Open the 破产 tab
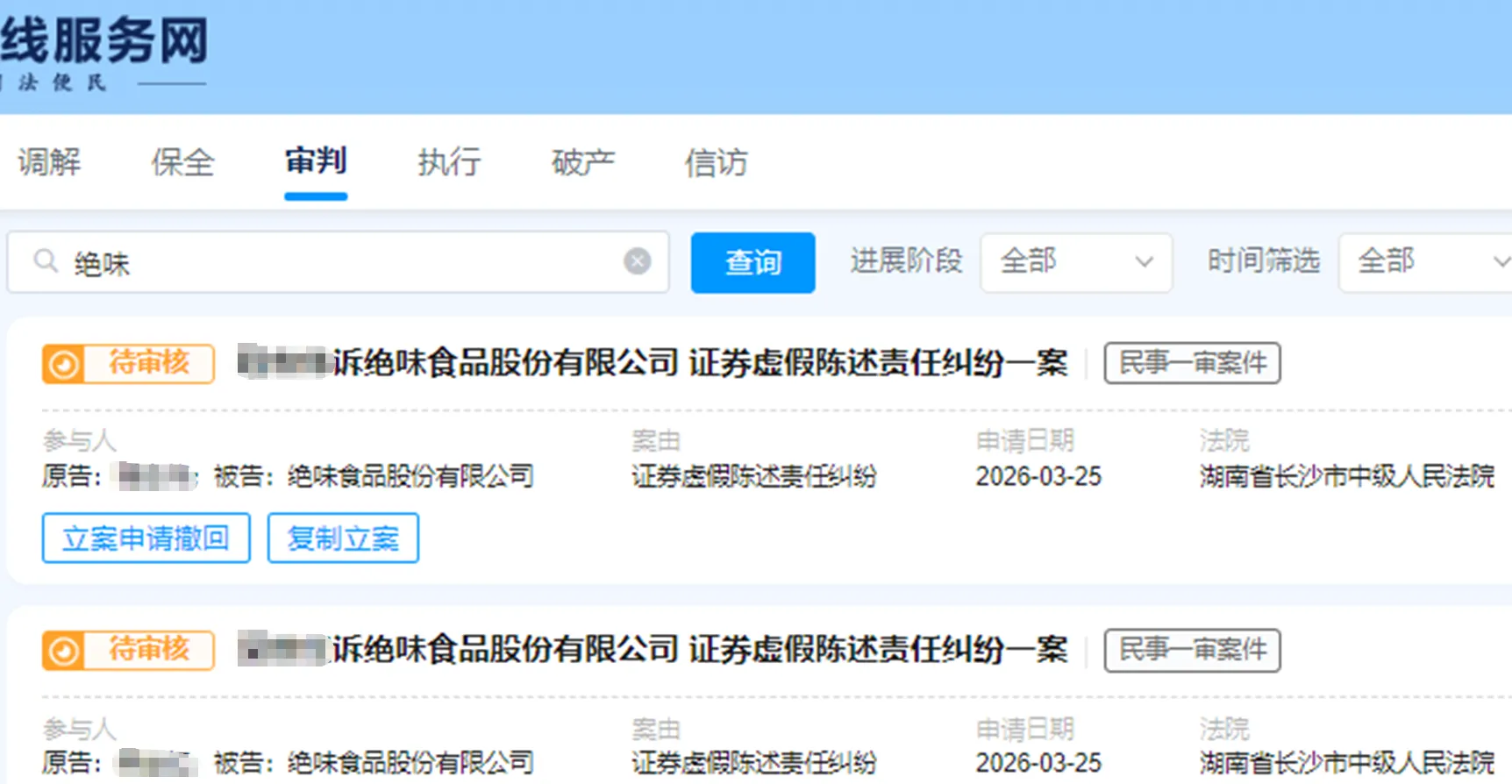Screen dimensions: 1512x784 (583, 162)
